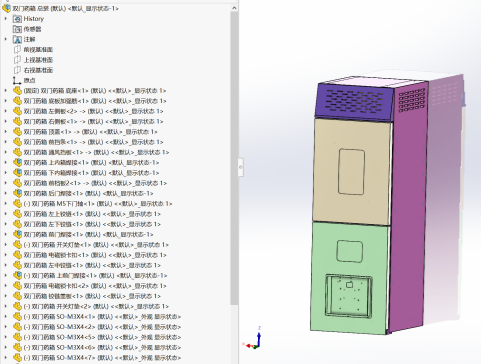Screen dimensions: 481x364
Task: Select the recessed hatch on lower door
Action: click(x=349, y=296)
